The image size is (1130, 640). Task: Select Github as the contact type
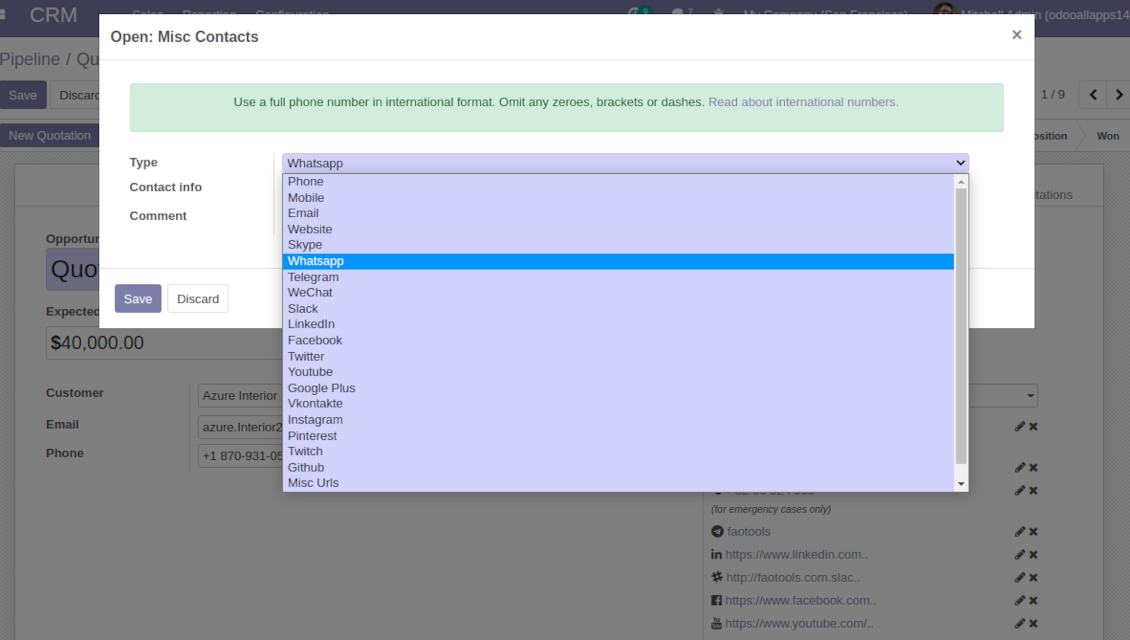point(618,467)
